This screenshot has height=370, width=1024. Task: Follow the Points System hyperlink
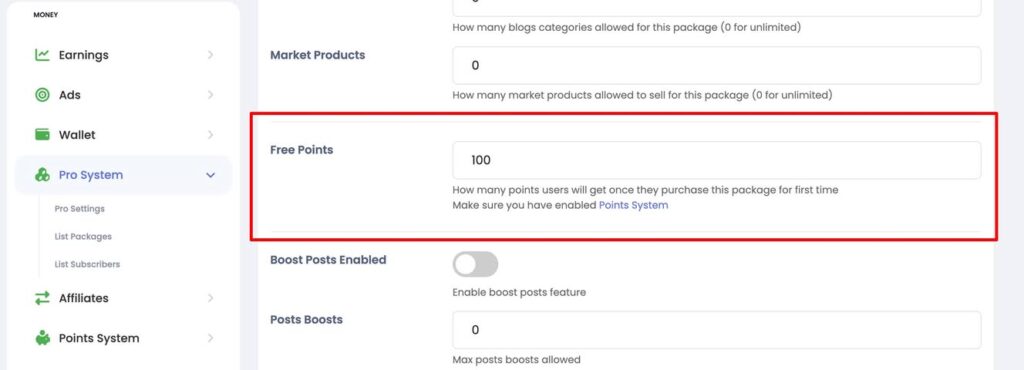click(x=633, y=205)
